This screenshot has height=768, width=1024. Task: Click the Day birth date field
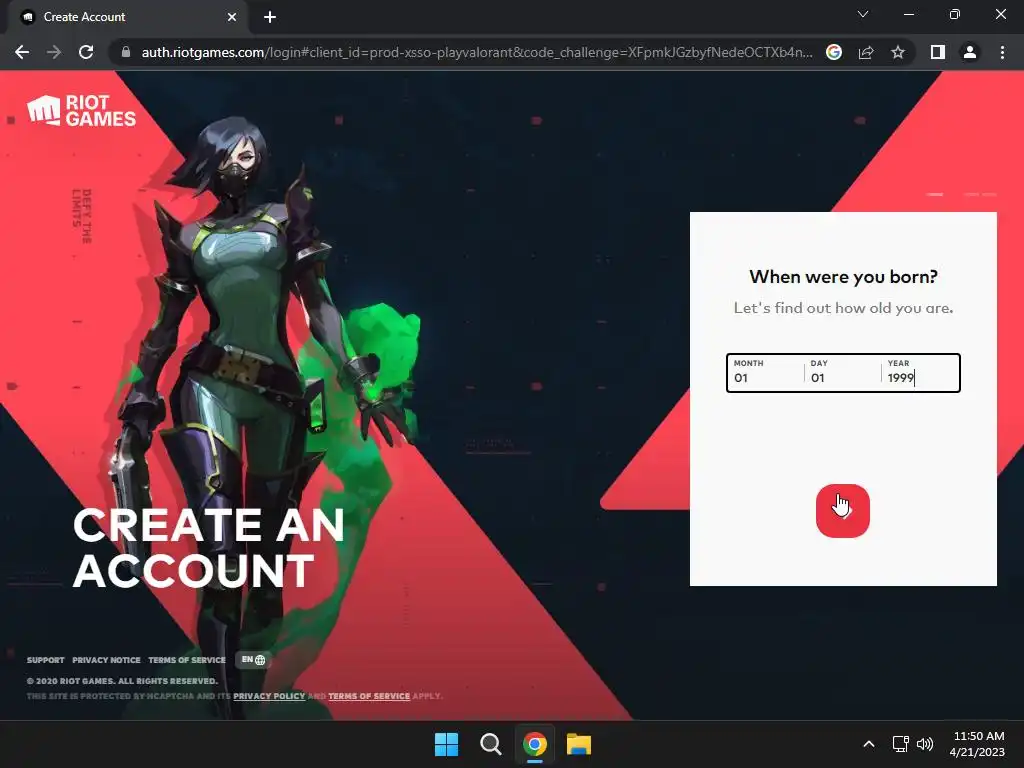(842, 373)
